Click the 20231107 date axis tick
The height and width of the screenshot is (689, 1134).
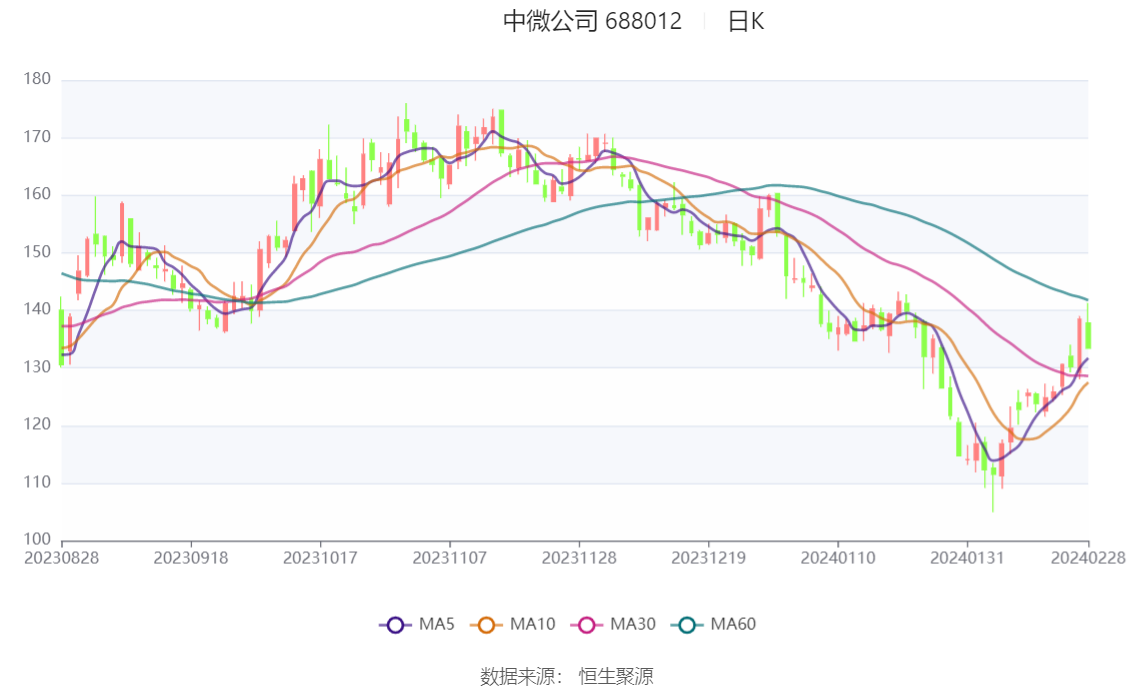pos(450,558)
